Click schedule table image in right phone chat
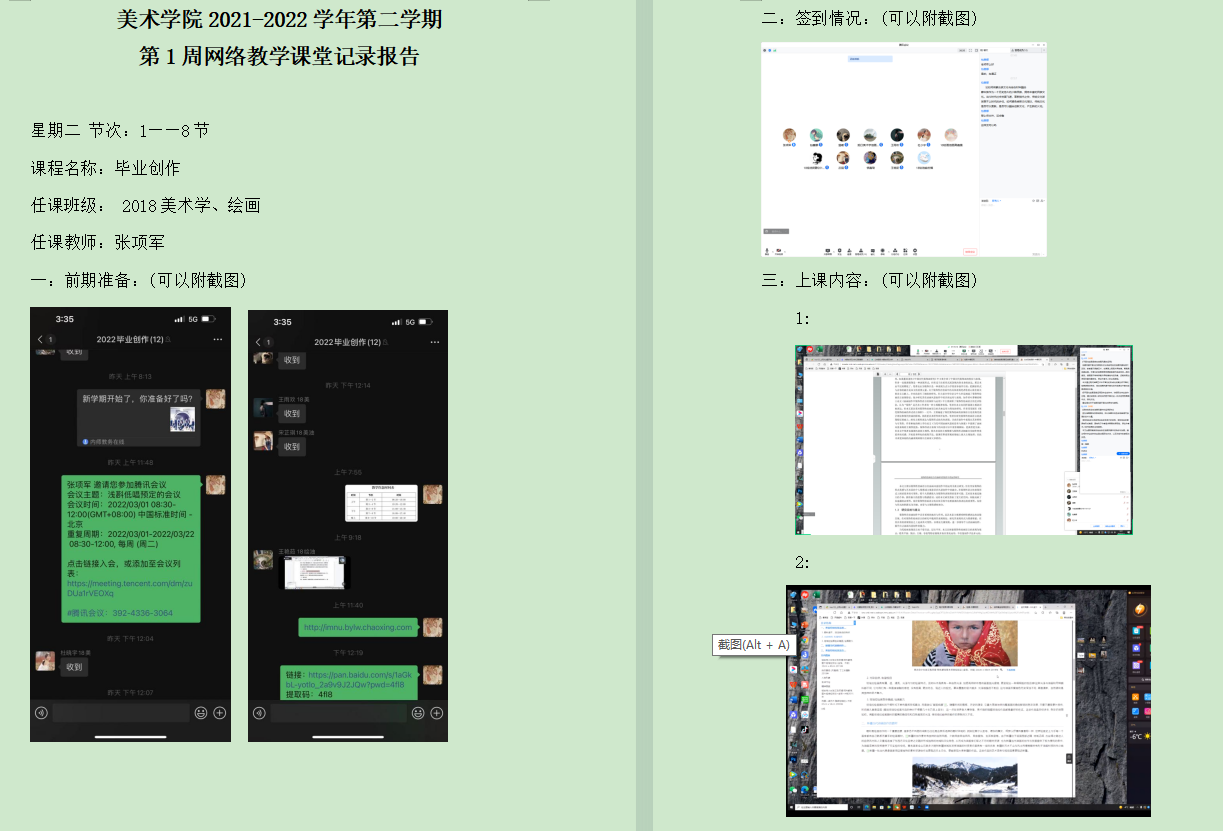The image size is (1223, 831). (x=380, y=503)
